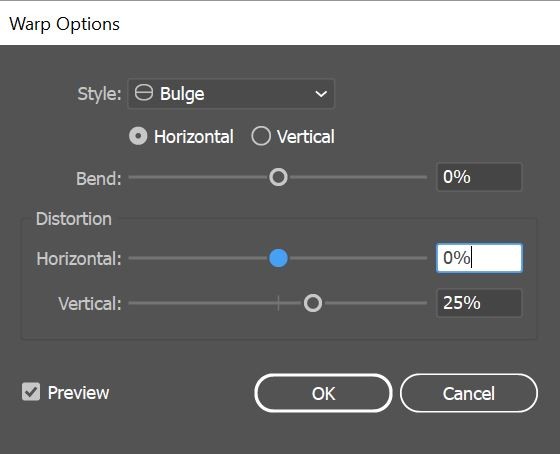Screen dimensions: 560x454
Task: Click the Bend slider handle
Action: [x=278, y=177]
